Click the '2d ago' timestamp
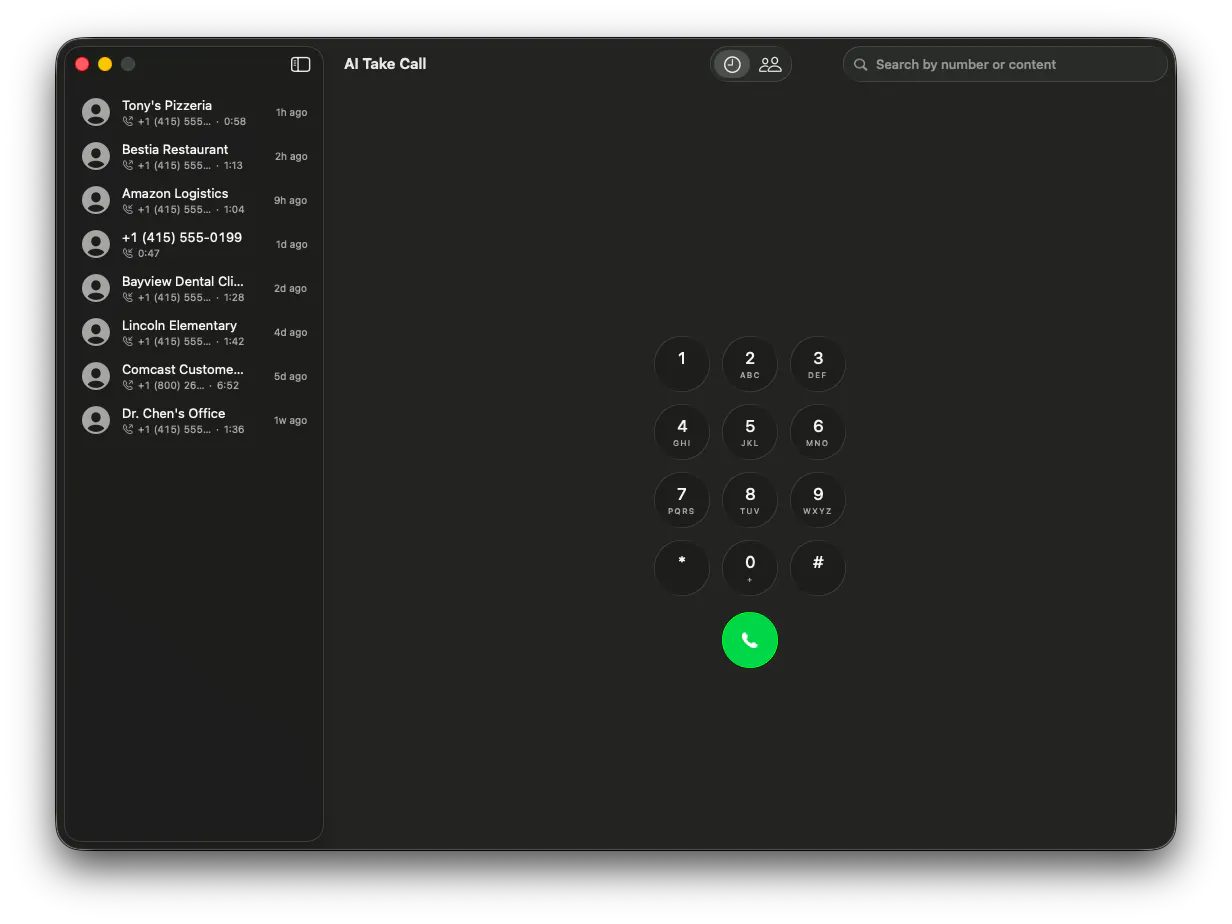The width and height of the screenshot is (1232, 924). [291, 289]
